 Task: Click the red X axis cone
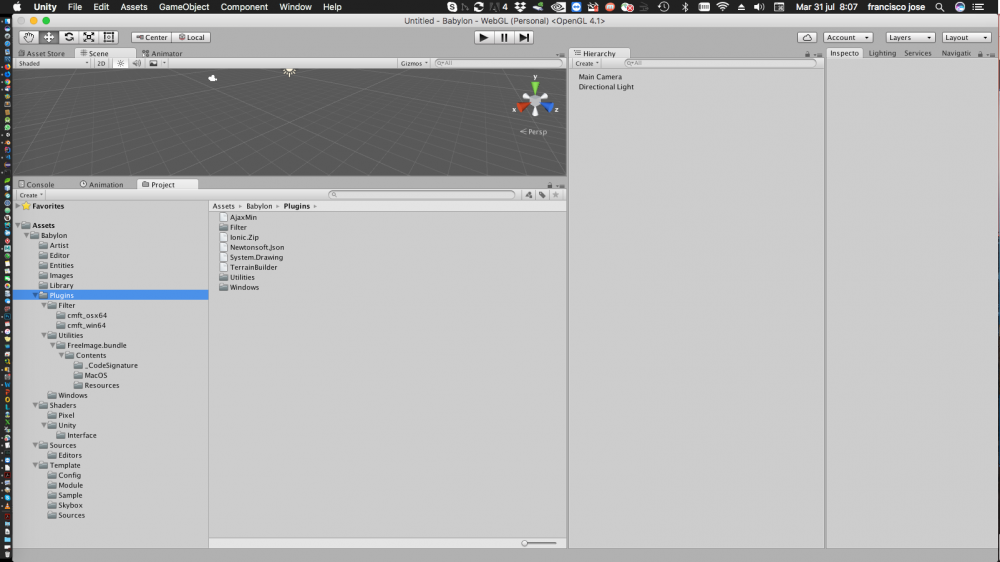tap(522, 107)
